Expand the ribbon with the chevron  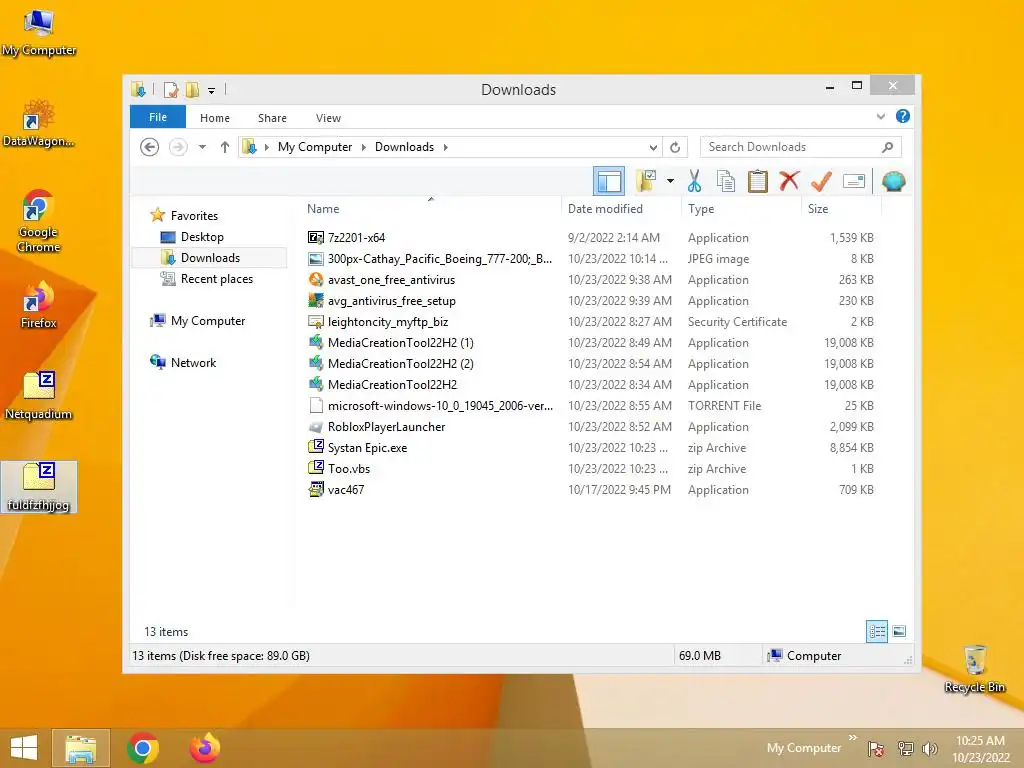pos(880,116)
